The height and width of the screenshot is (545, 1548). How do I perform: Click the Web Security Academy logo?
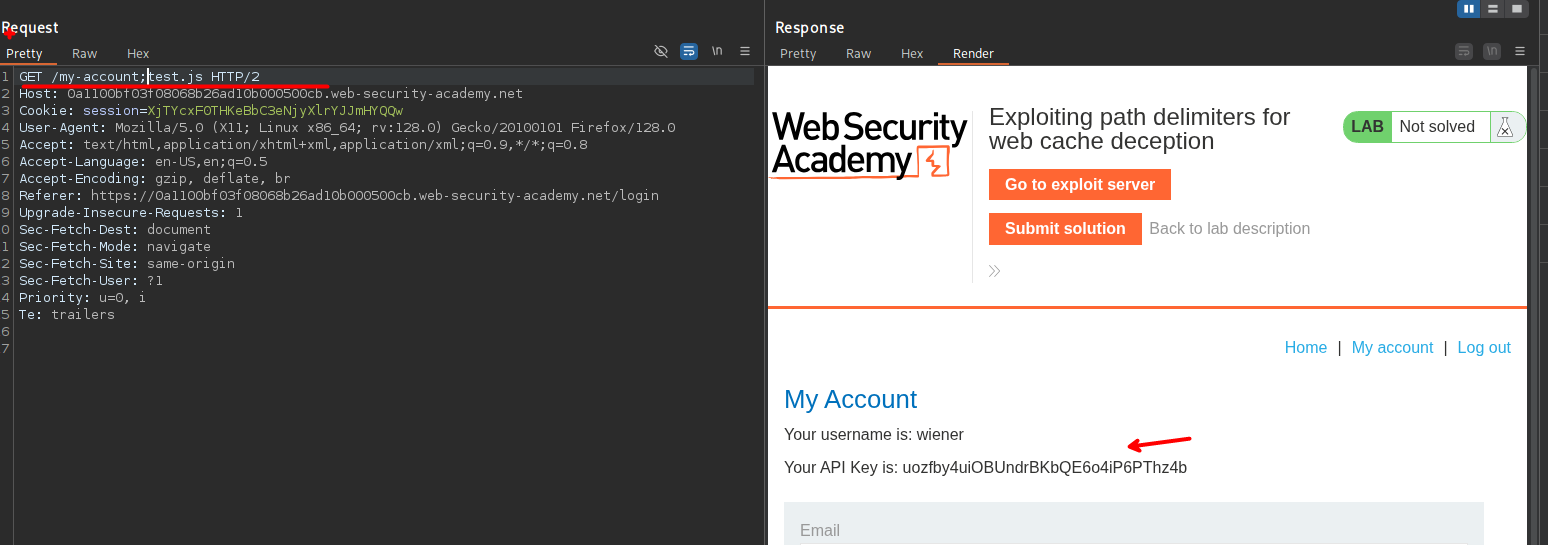(869, 146)
